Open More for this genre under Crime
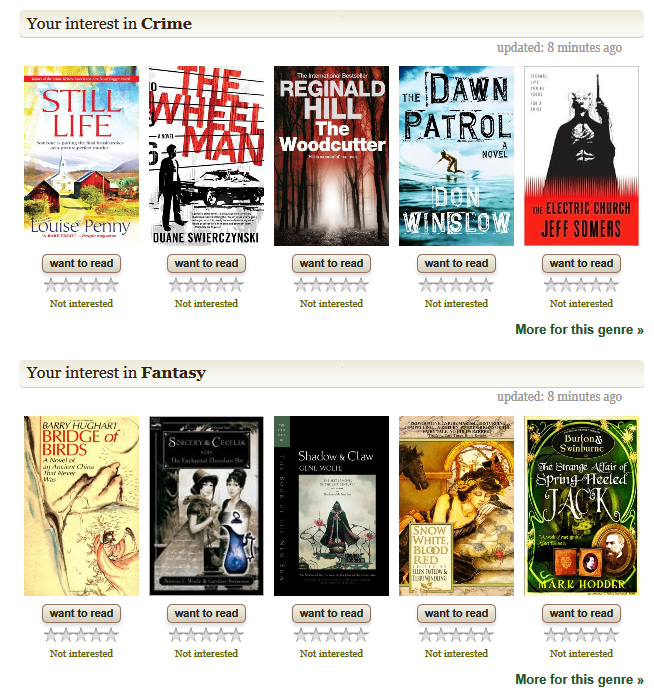 579,329
